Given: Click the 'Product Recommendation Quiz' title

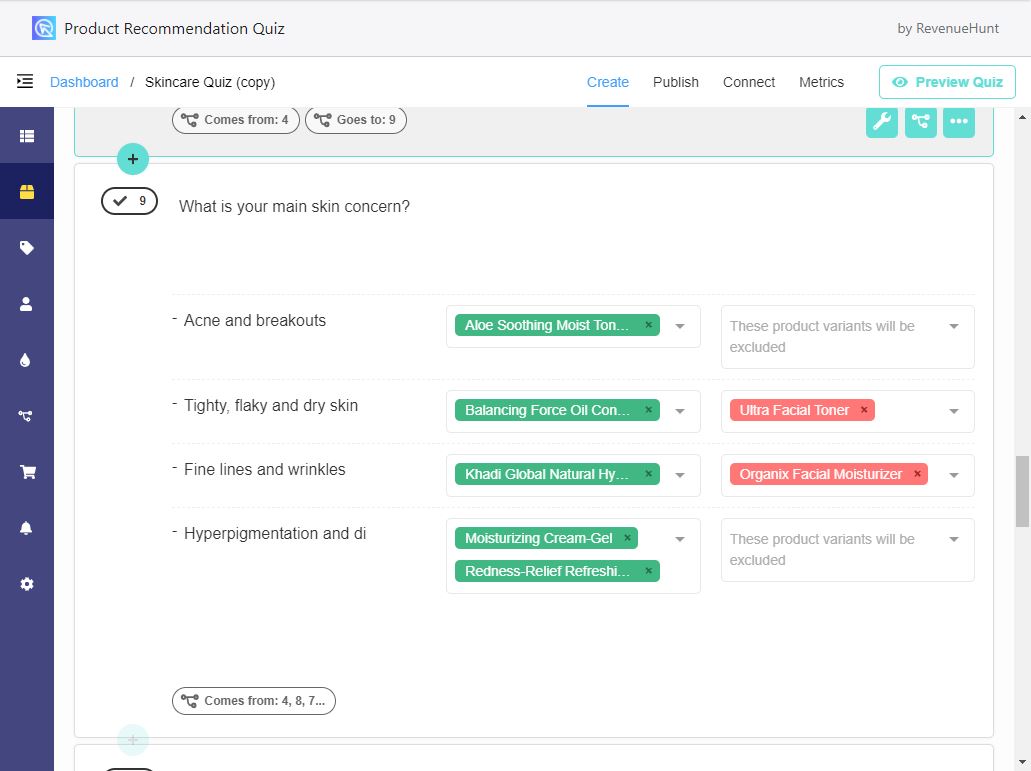Looking at the screenshot, I should [x=174, y=28].
